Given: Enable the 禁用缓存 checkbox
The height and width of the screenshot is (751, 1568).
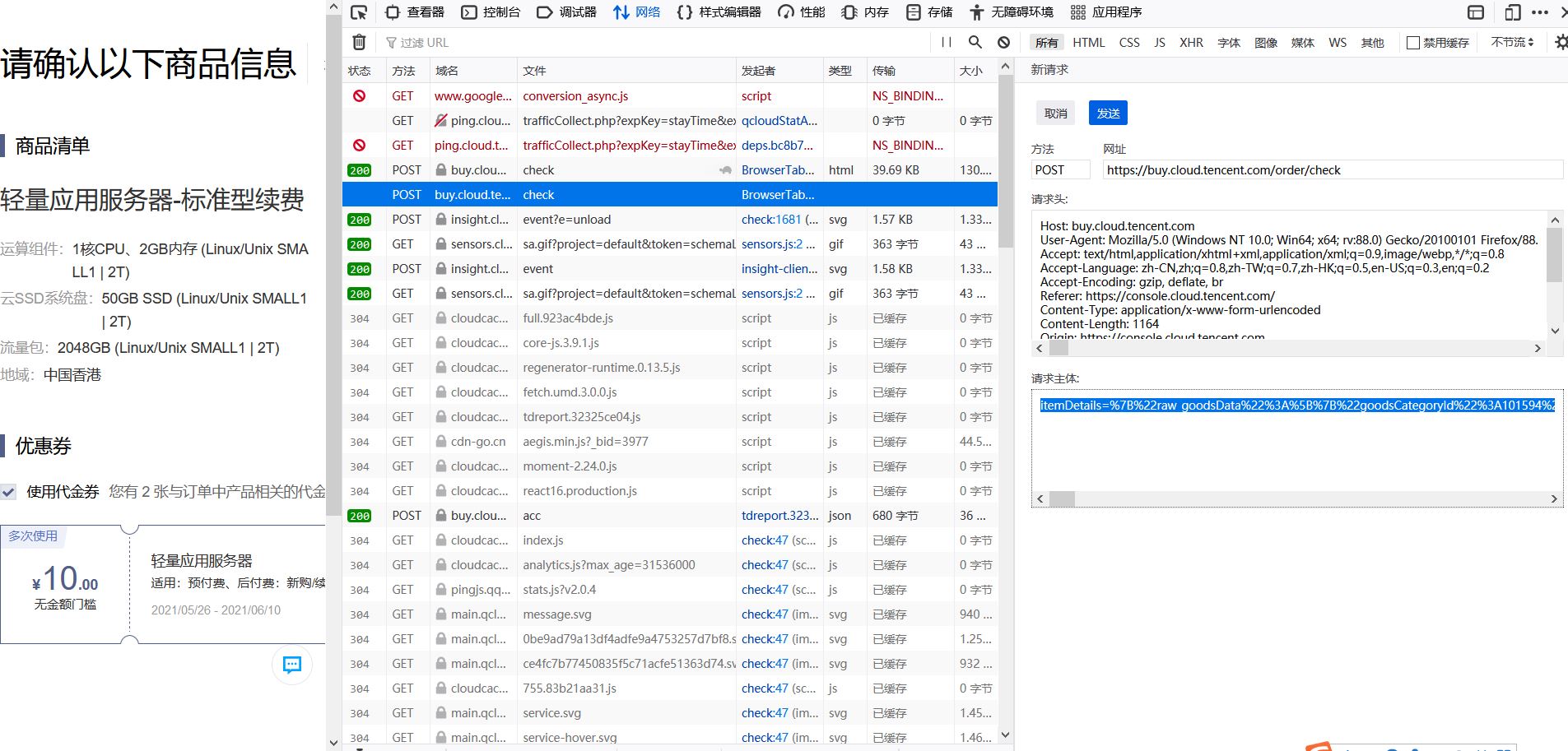Looking at the screenshot, I should point(1413,43).
